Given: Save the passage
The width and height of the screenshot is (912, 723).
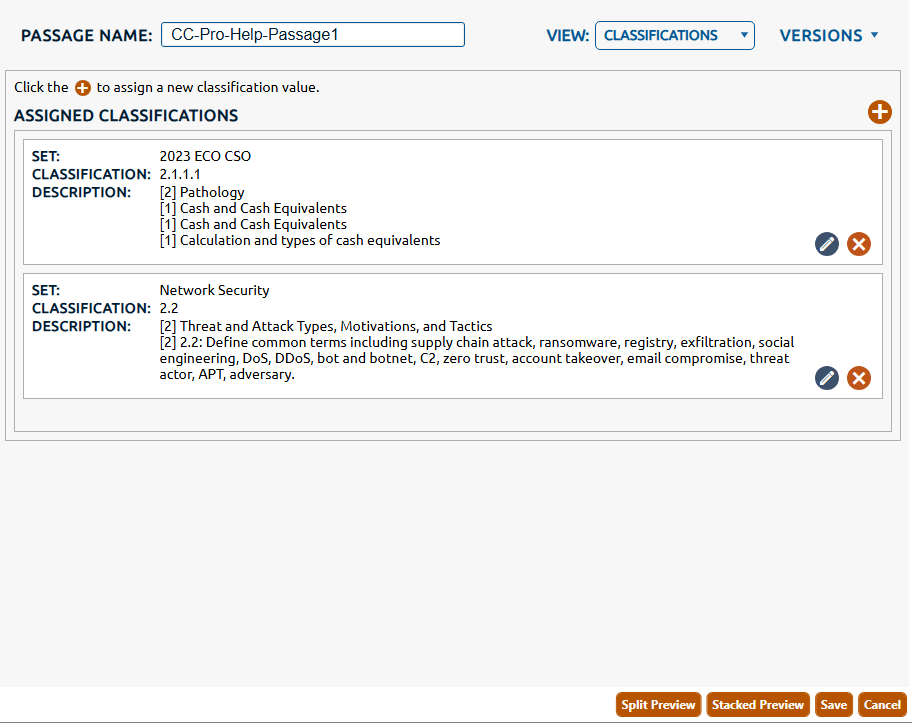Looking at the screenshot, I should coord(833,705).
